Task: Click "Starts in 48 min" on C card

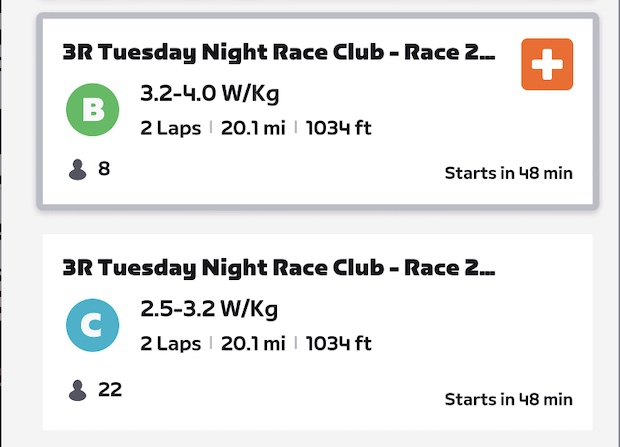Action: click(x=508, y=400)
